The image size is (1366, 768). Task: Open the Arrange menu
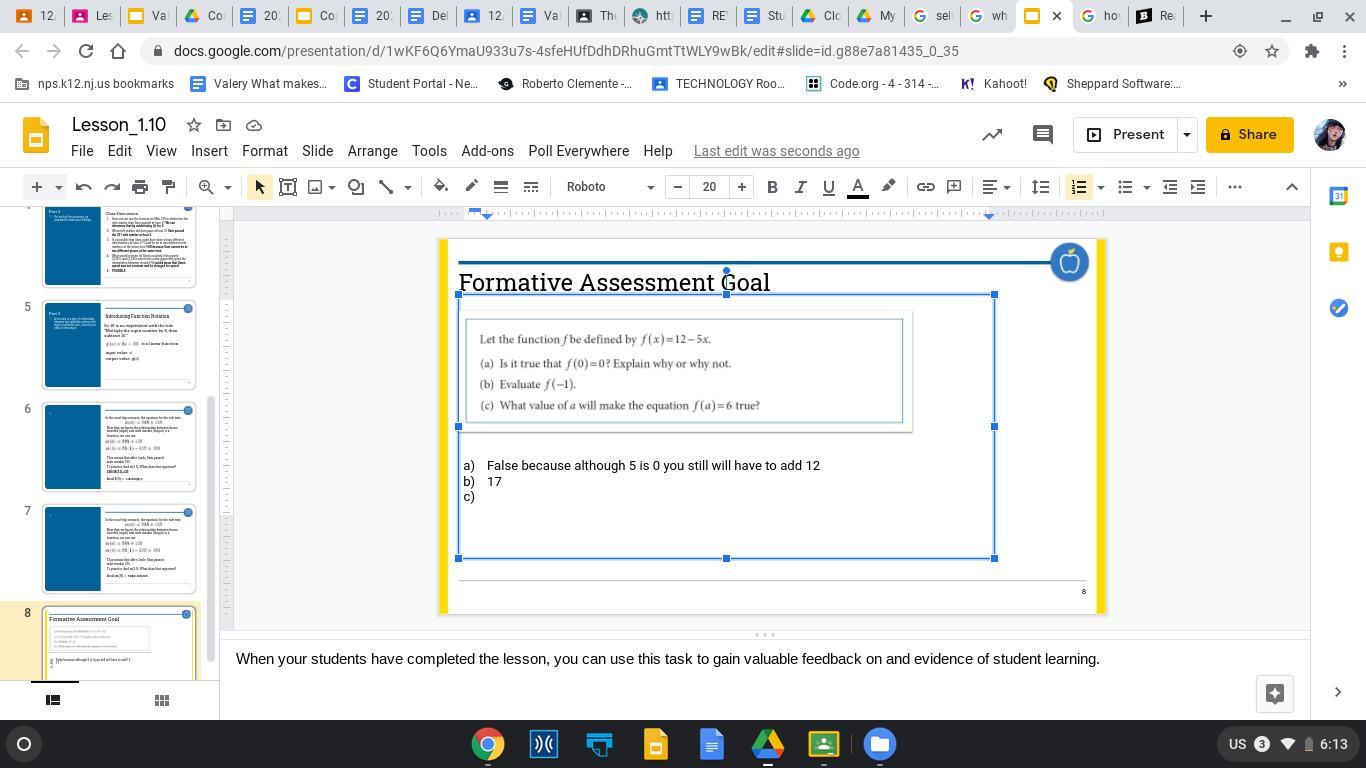372,151
